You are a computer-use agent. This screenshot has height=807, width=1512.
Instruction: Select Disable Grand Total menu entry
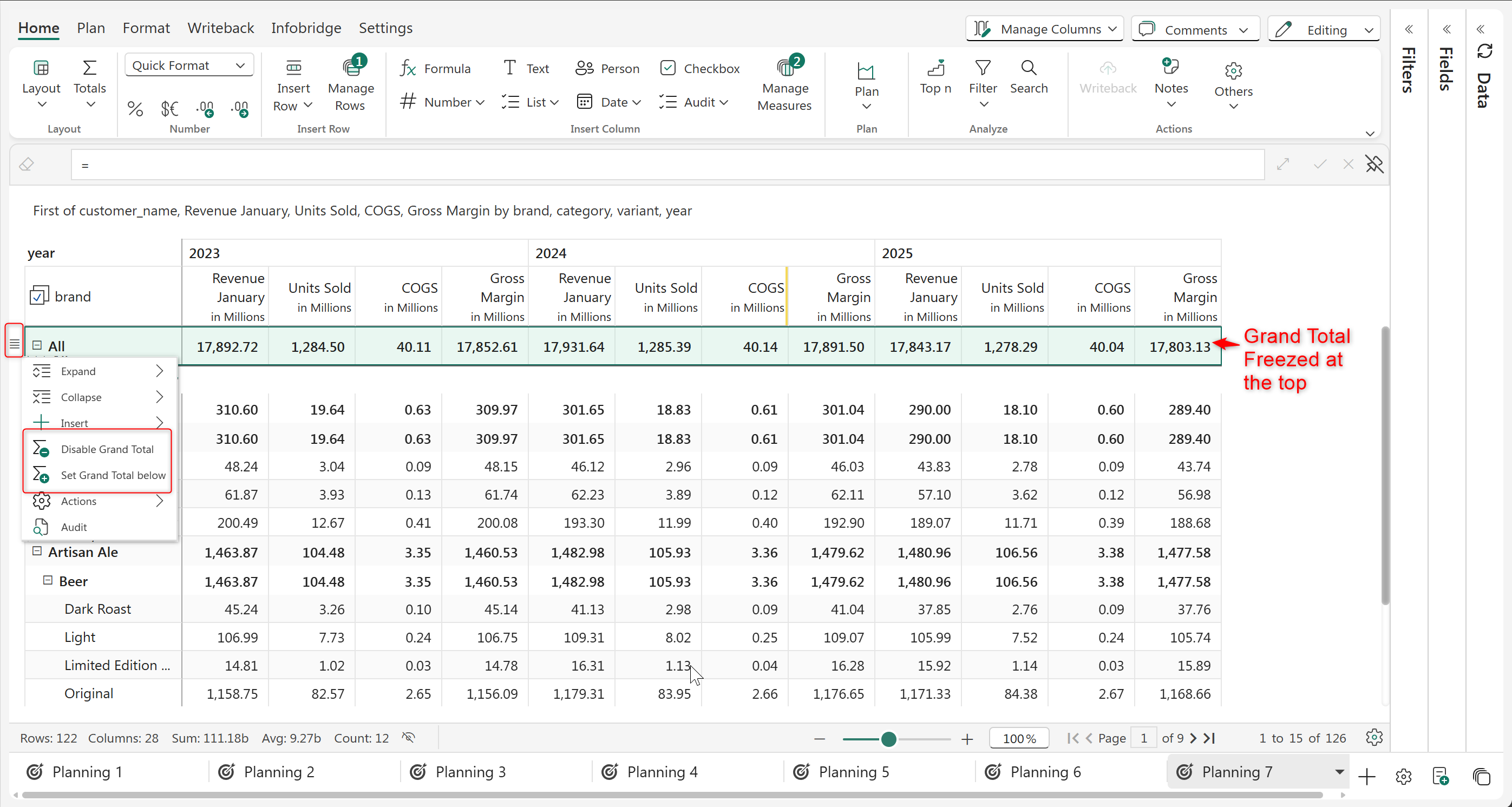point(107,449)
